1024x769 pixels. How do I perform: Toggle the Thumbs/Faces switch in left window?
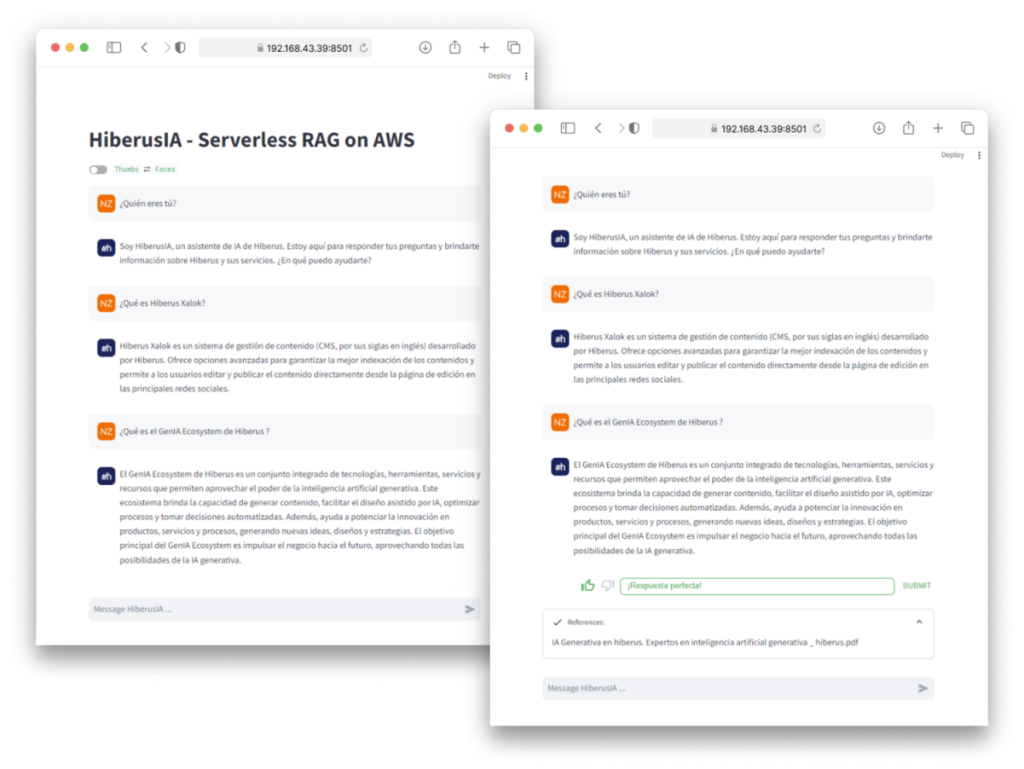pyautogui.click(x=98, y=170)
